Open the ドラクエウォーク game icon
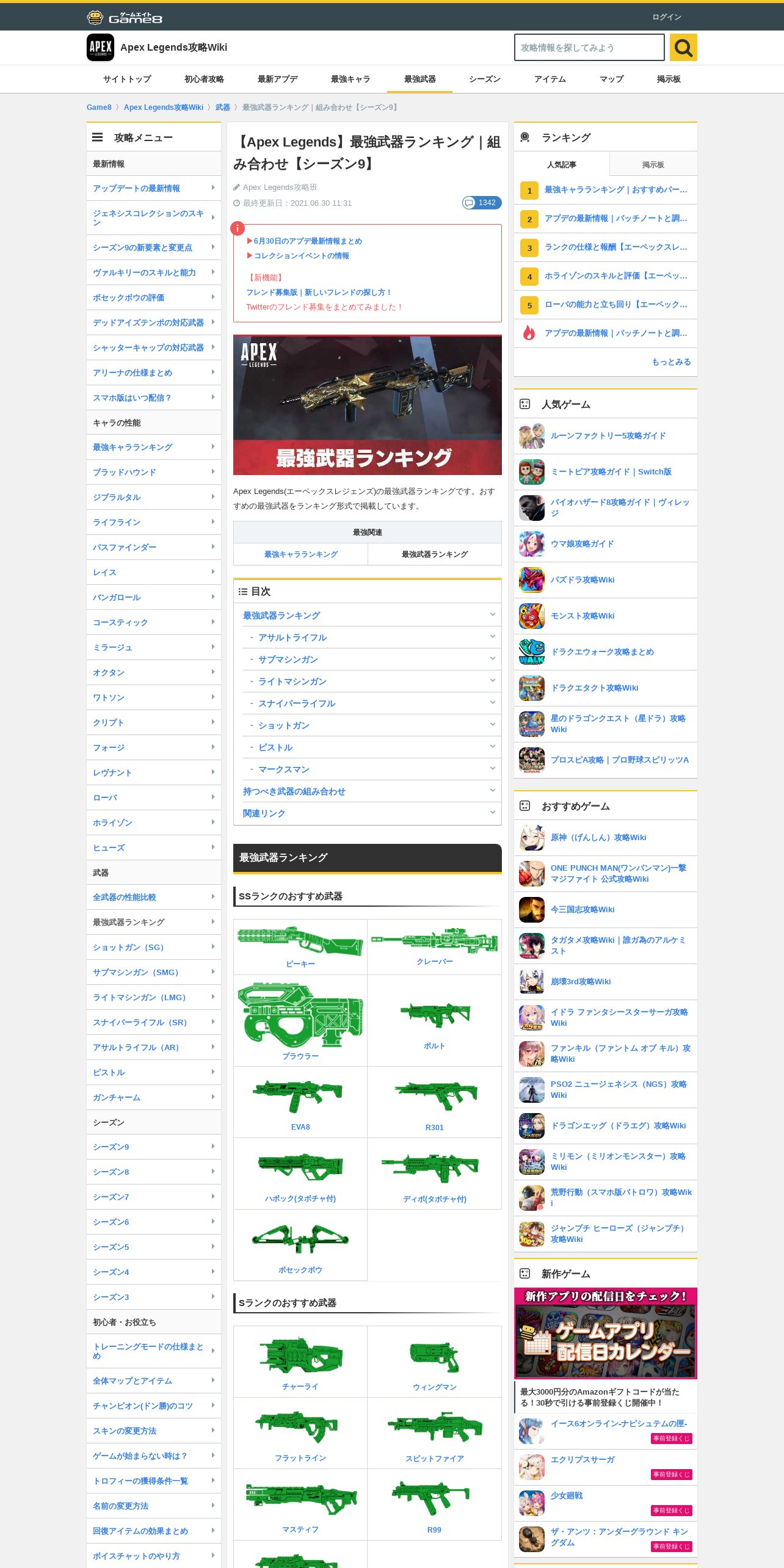The width and height of the screenshot is (784, 1568). coord(532,652)
